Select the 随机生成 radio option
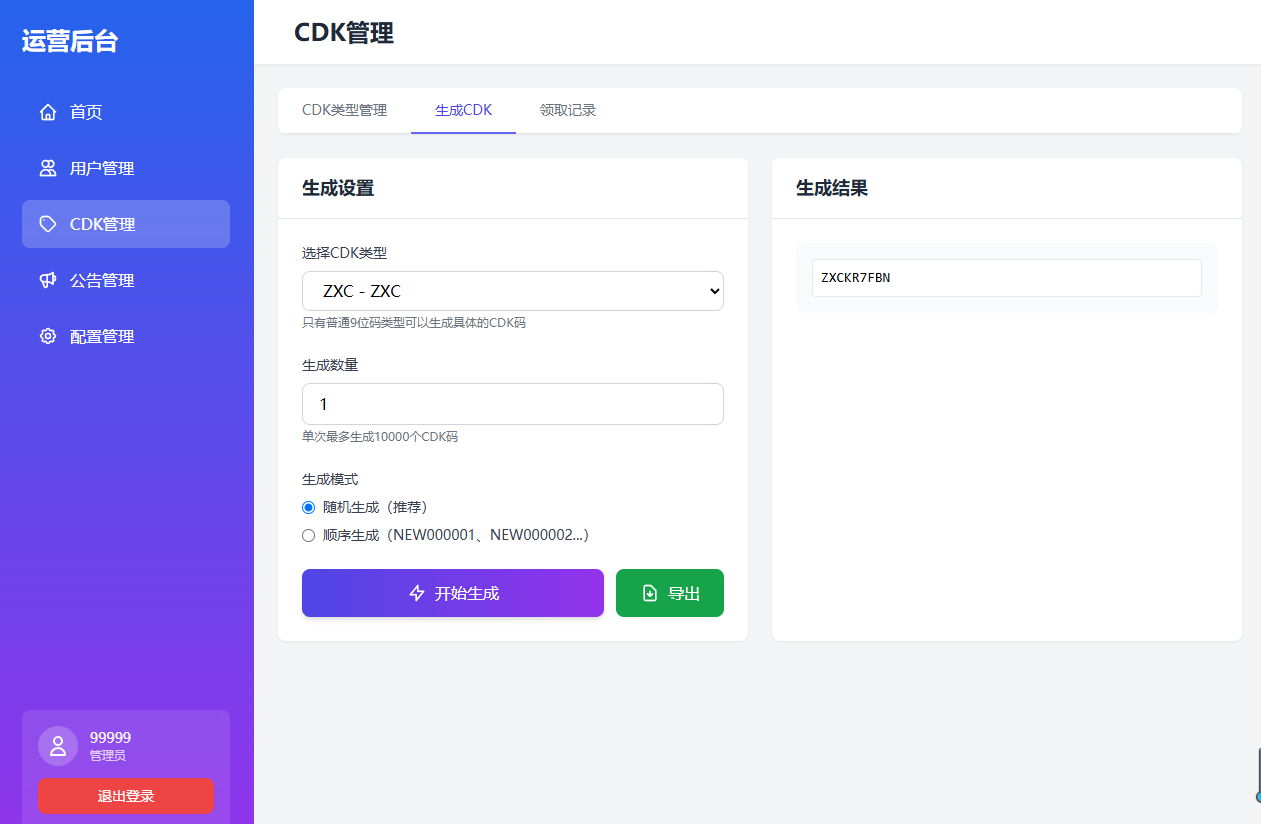This screenshot has width=1261, height=824. click(309, 507)
